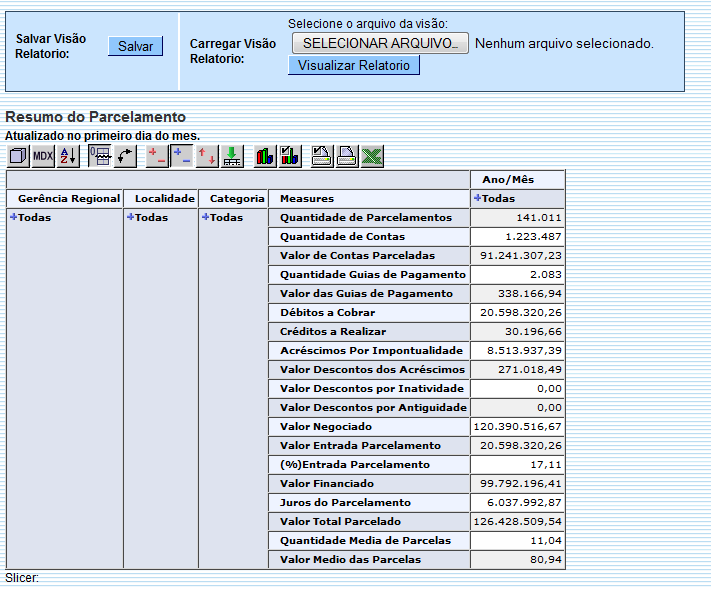Click the Visualizar Relatorio button
This screenshot has width=711, height=590.
(x=354, y=65)
